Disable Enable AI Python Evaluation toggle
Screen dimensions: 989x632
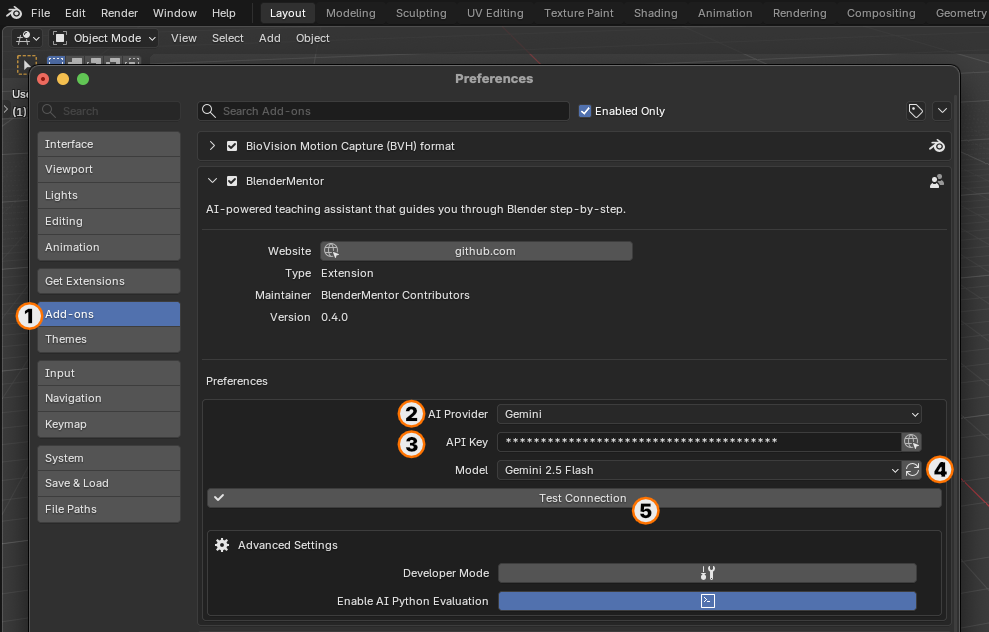707,601
